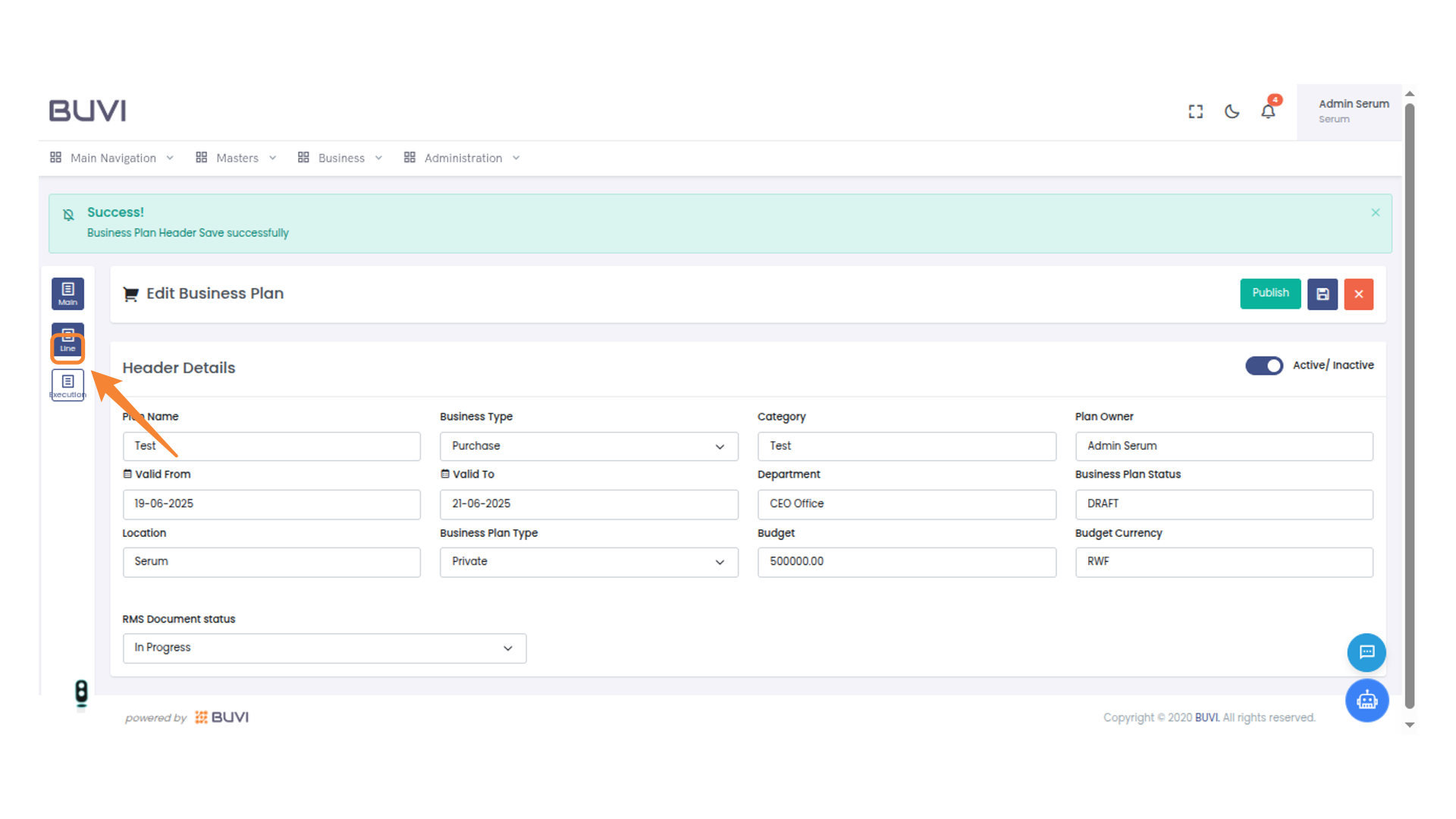The image size is (1456, 819).
Task: Toggle the Active/Inactive switch
Action: [x=1263, y=366]
